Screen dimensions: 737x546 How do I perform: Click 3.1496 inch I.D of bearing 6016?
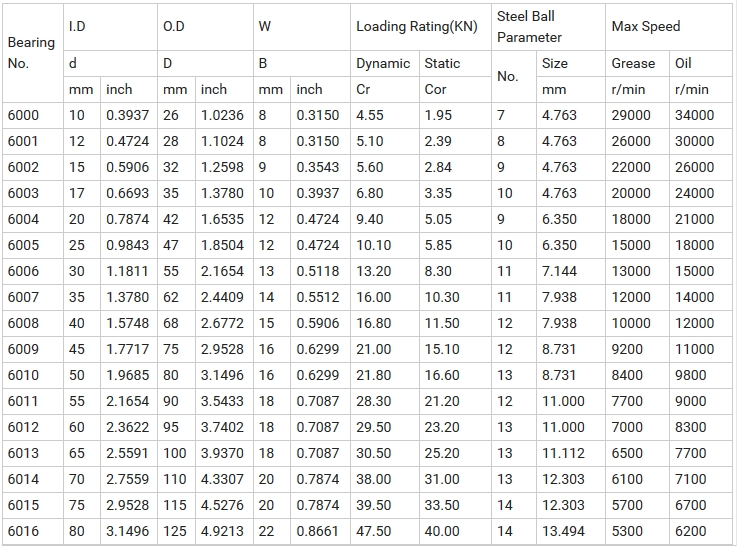point(127,531)
